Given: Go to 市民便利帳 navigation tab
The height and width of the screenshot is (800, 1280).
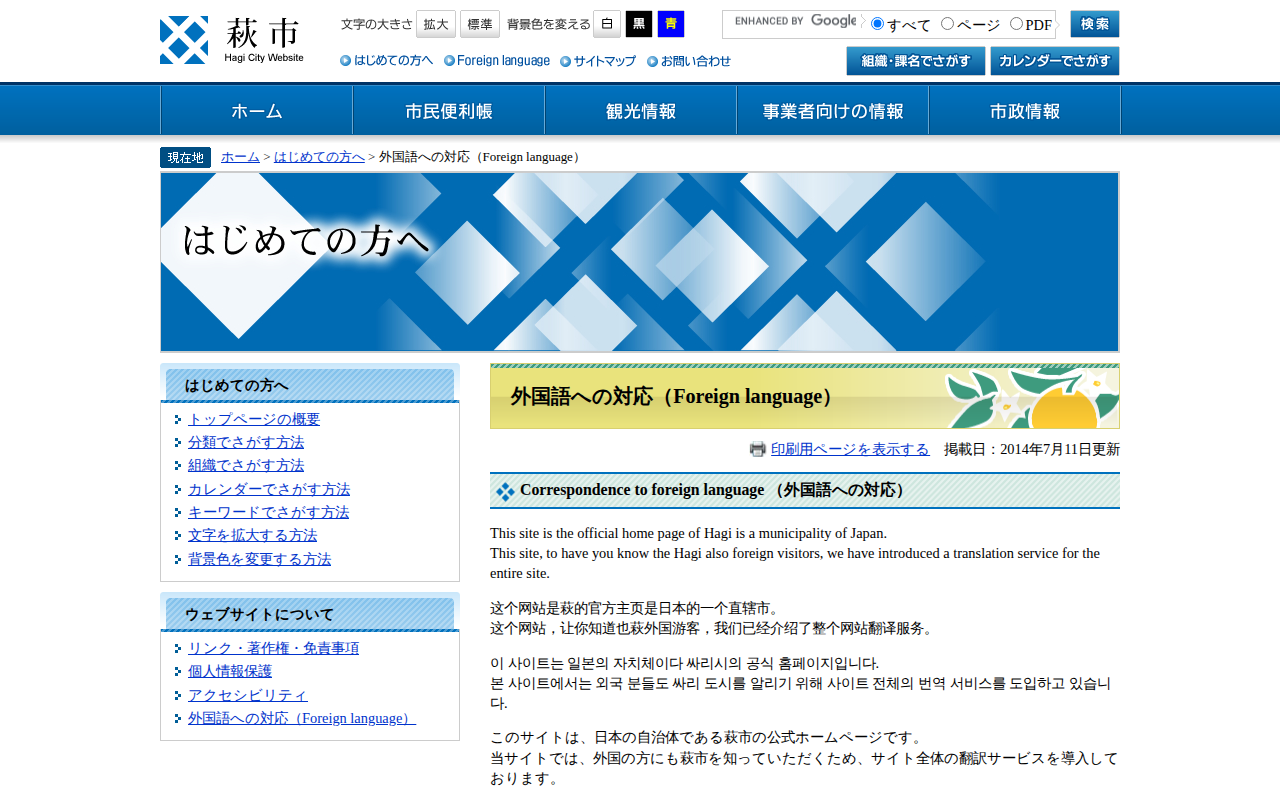Looking at the screenshot, I should (448, 111).
